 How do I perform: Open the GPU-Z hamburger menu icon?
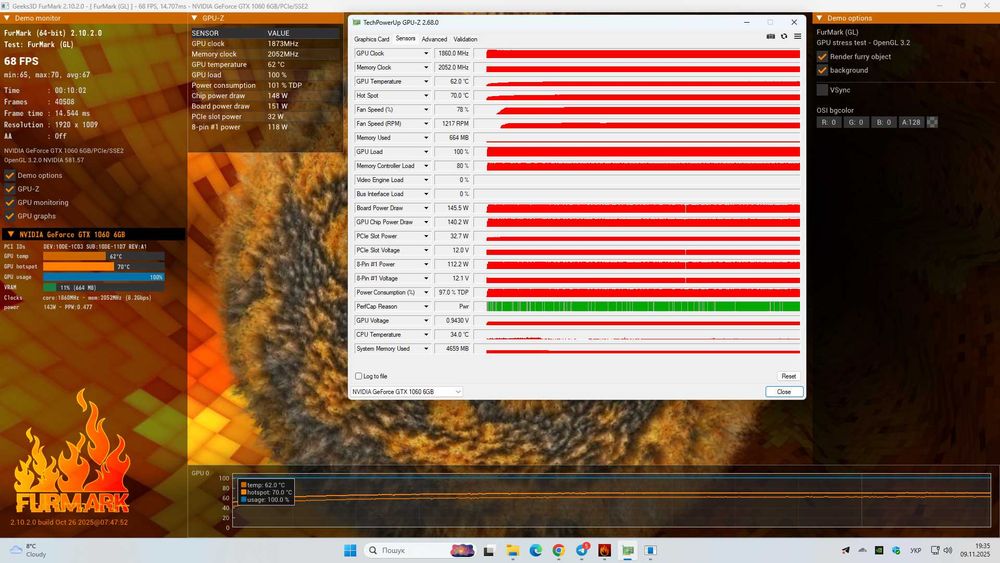pyautogui.click(x=797, y=36)
